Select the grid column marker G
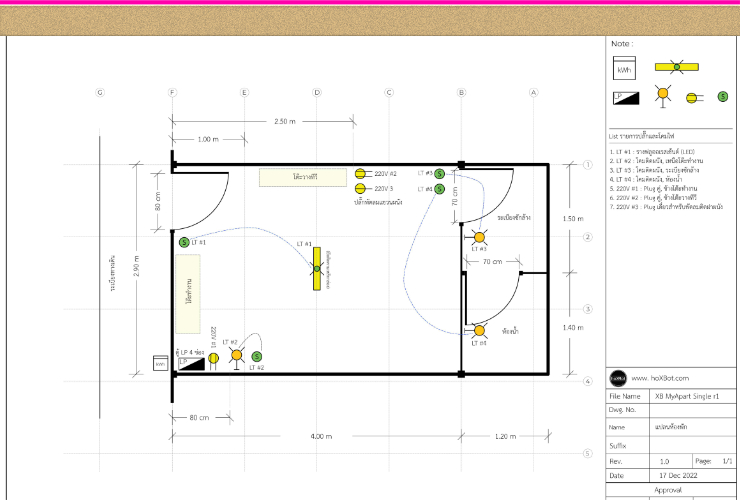740x500 pixels. [x=100, y=93]
